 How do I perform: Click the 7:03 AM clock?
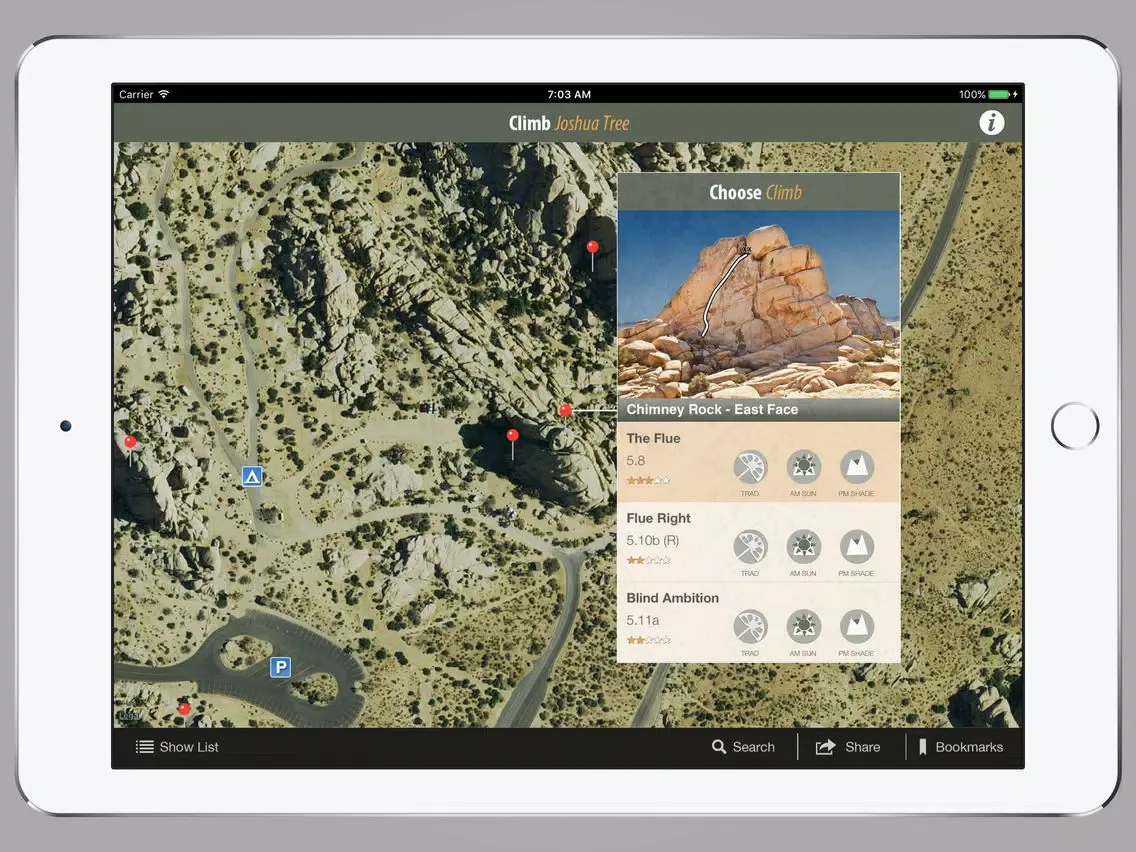(569, 94)
